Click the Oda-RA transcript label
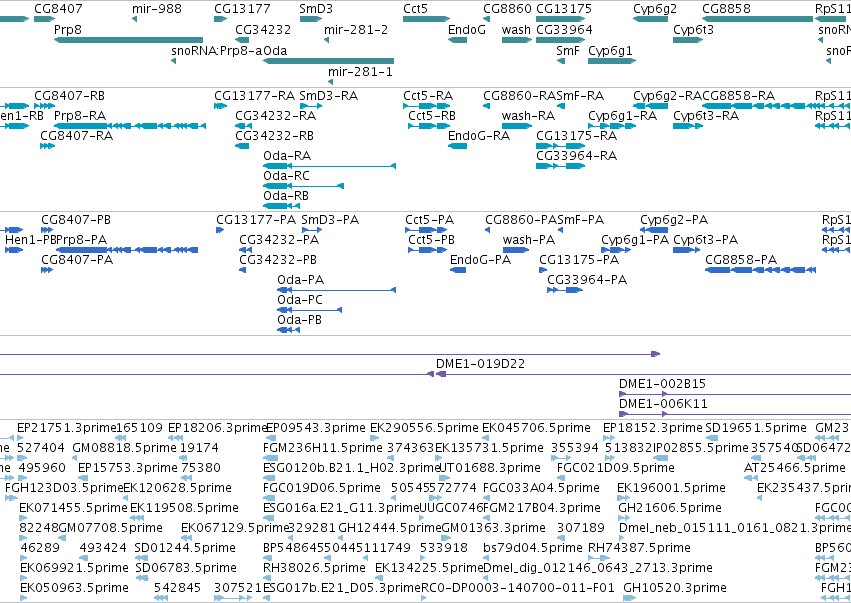Screen dimensions: 851x603 (287, 156)
